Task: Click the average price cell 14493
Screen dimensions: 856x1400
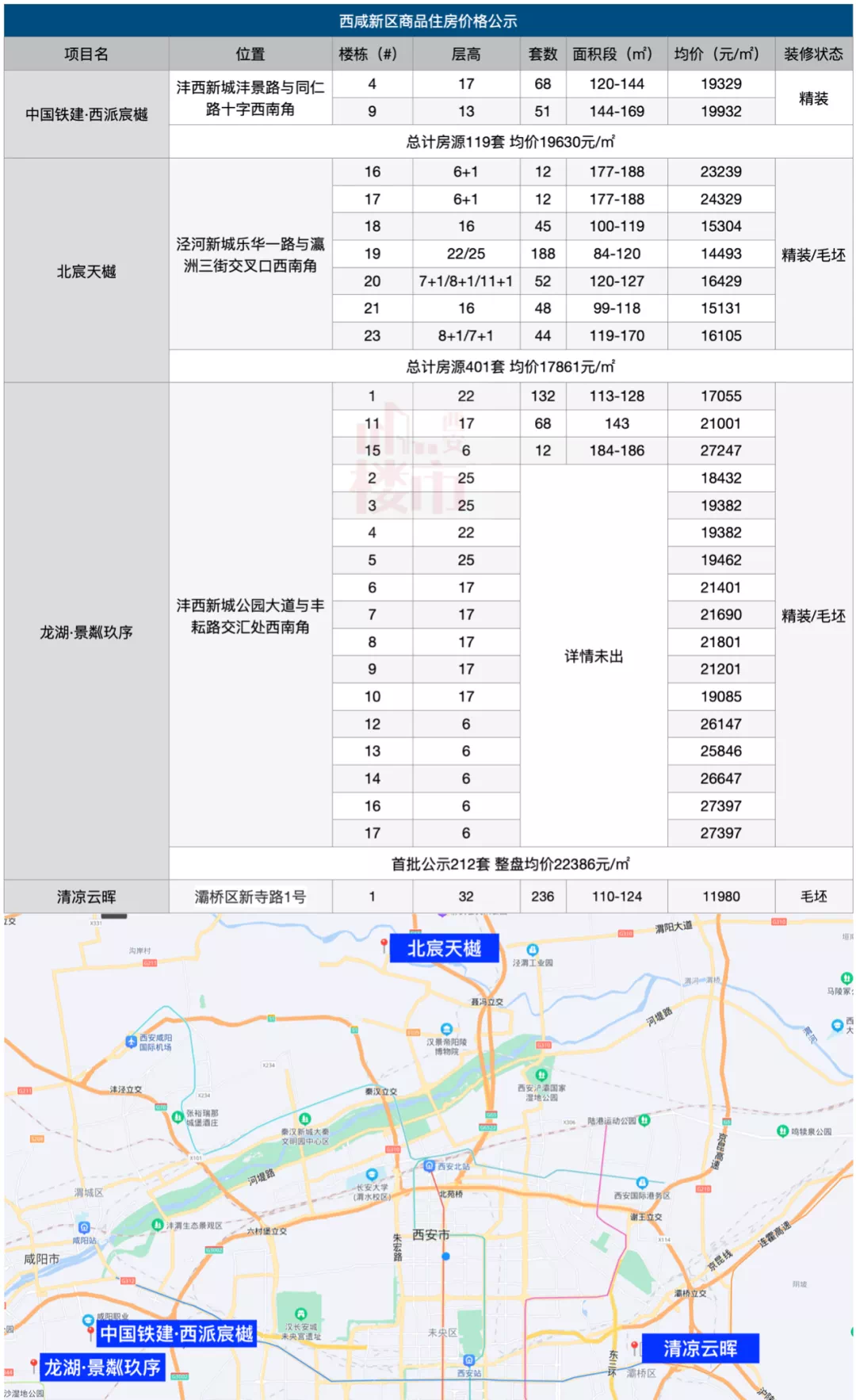Action: point(721,254)
